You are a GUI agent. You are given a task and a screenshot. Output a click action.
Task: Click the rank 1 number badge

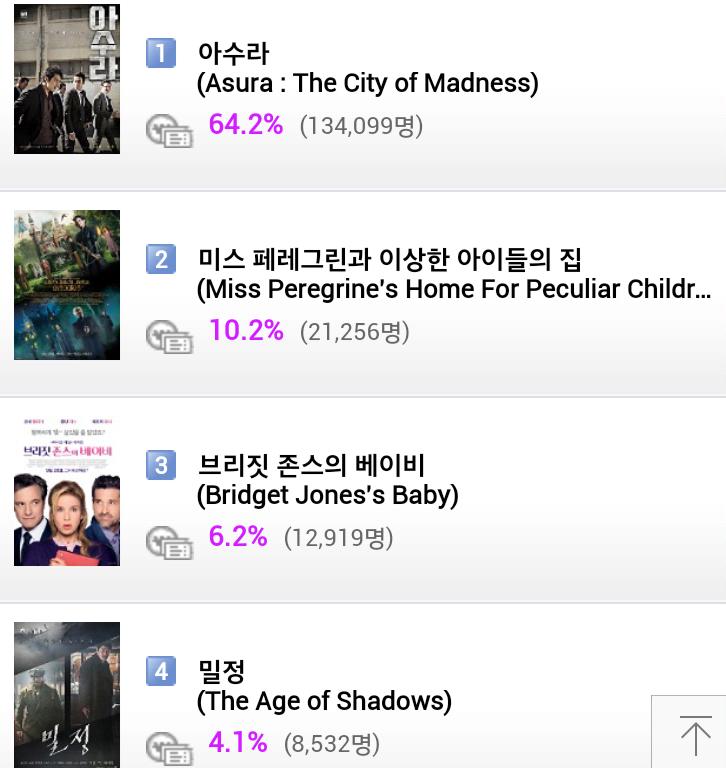click(161, 53)
